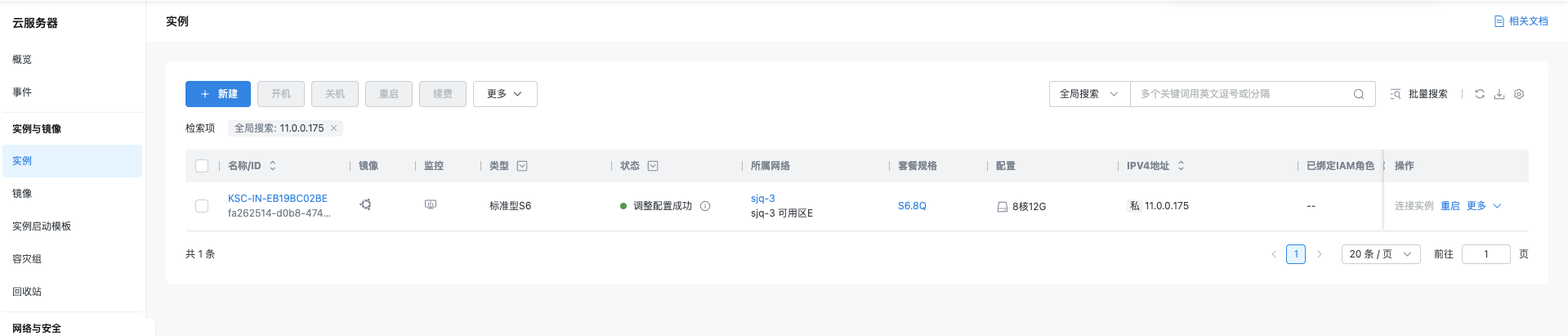Go to 镜像 in the sidebar

point(22,194)
